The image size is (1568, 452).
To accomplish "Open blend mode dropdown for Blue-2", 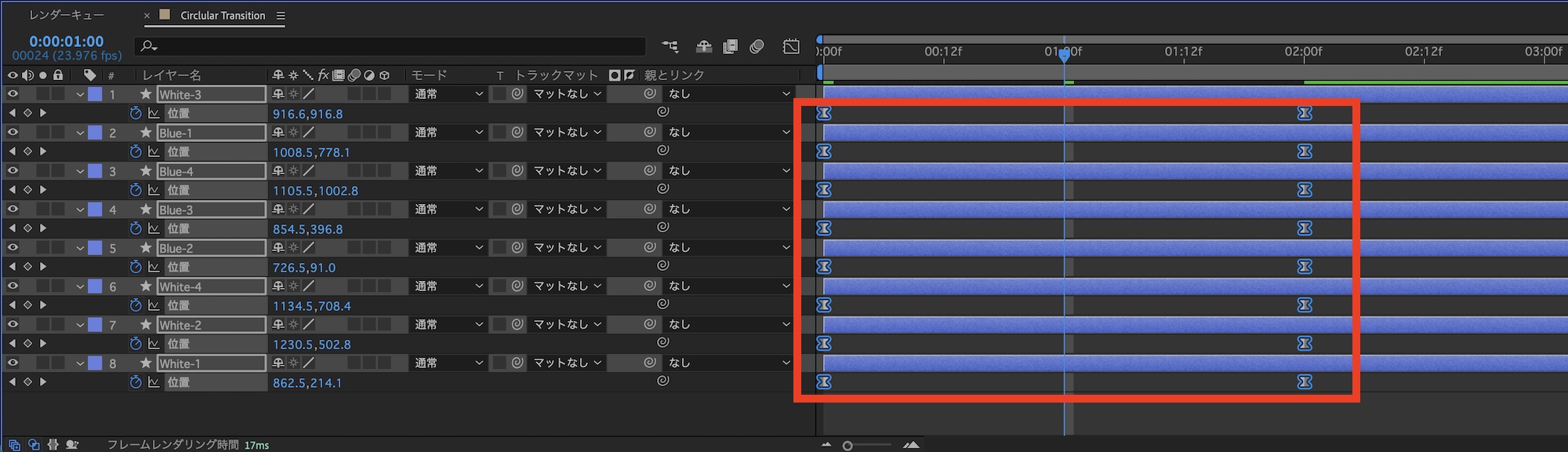I will pyautogui.click(x=448, y=247).
